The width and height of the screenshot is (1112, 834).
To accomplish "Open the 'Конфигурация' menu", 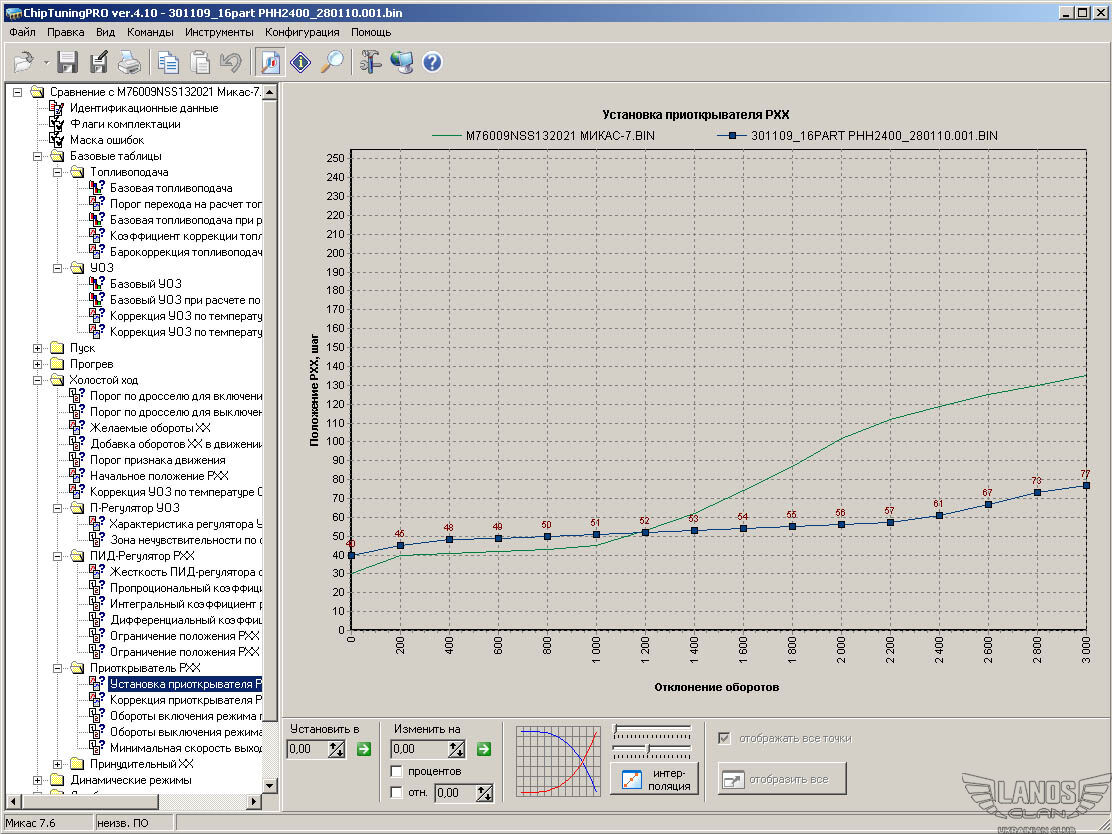I will 302,32.
